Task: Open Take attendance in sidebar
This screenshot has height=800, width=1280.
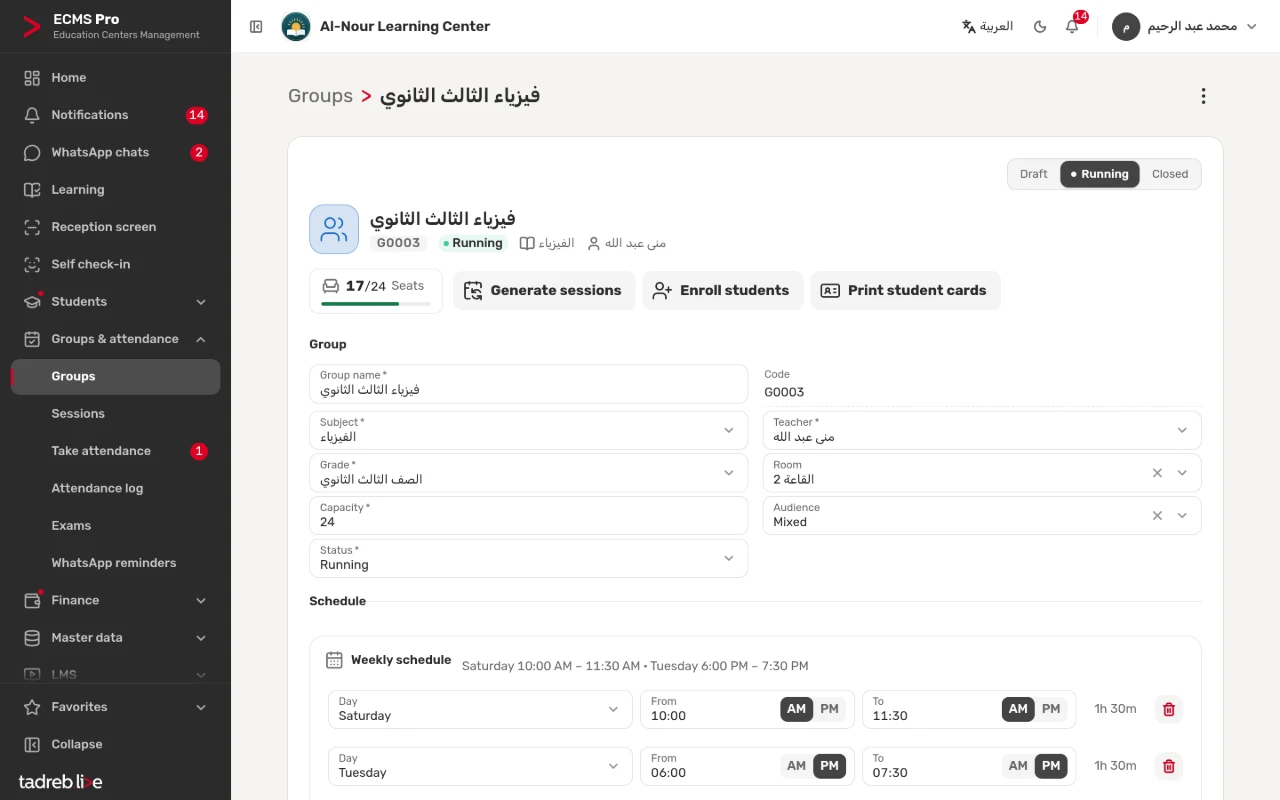Action: pos(116,451)
